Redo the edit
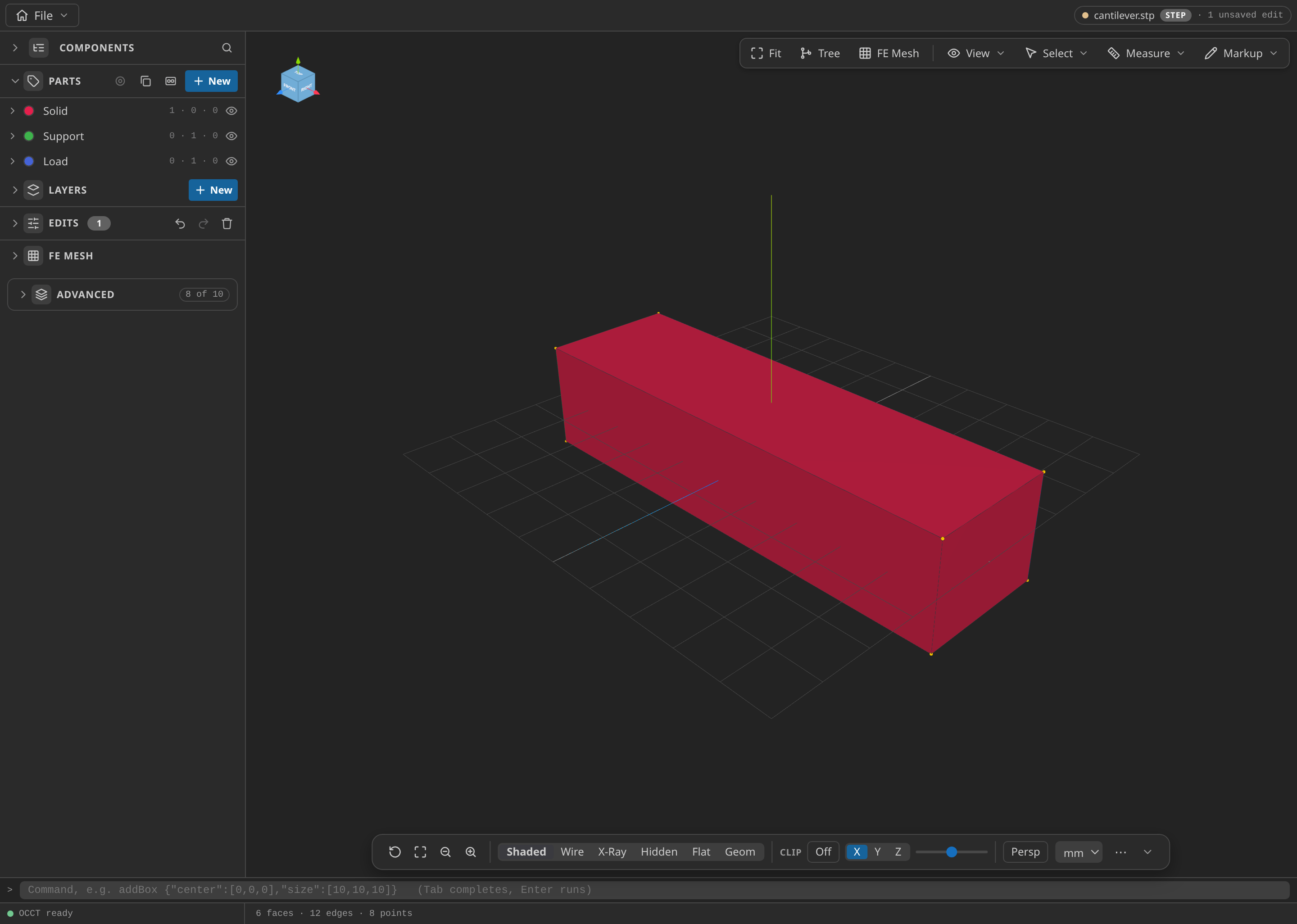Screen dimensions: 1297x924 point(203,224)
